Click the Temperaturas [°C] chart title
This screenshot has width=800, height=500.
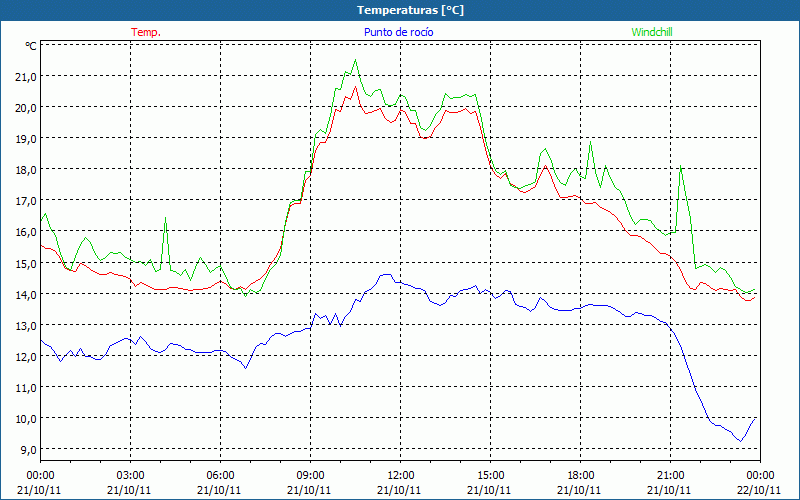click(x=410, y=10)
